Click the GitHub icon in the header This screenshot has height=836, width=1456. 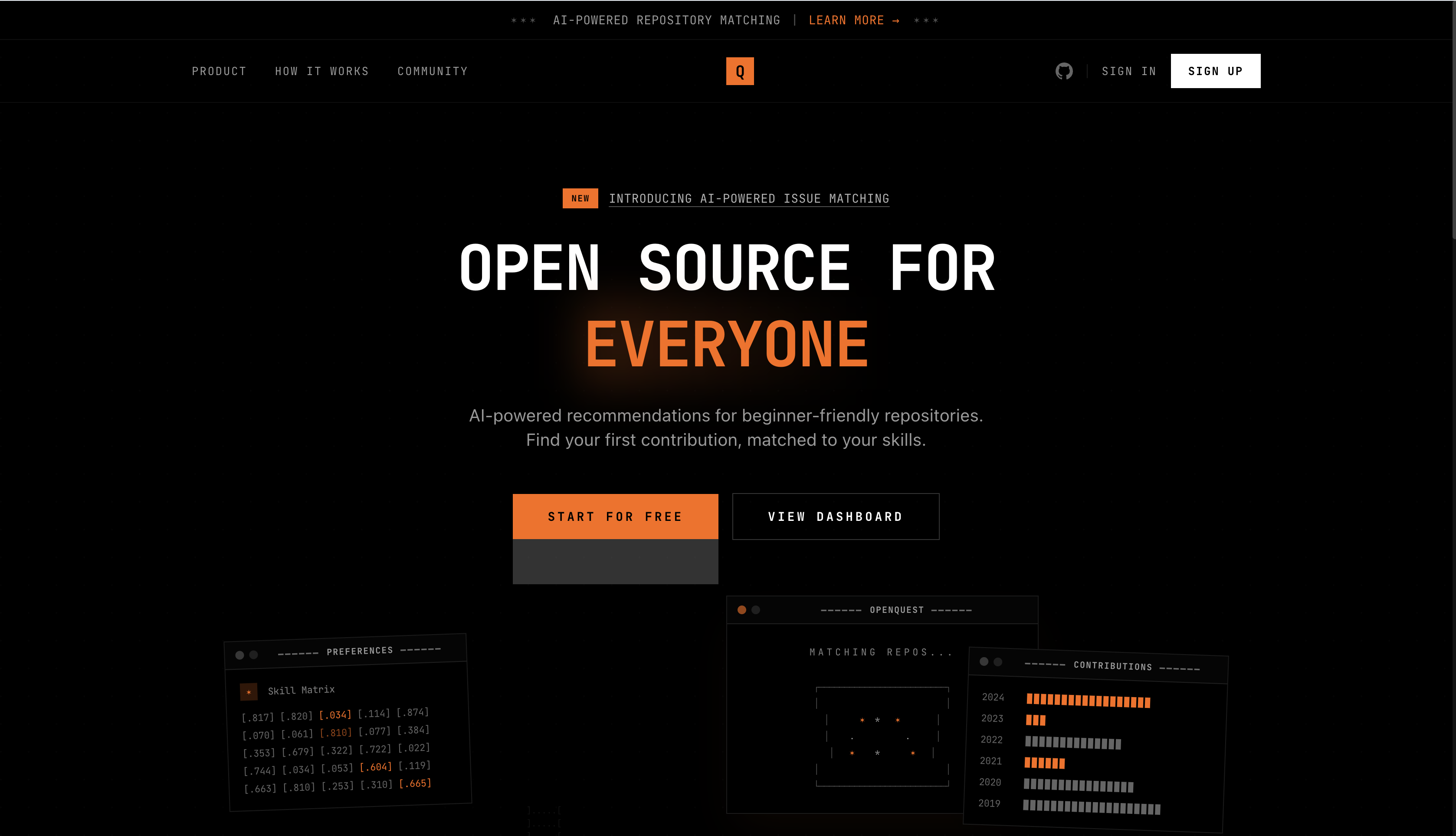point(1063,71)
